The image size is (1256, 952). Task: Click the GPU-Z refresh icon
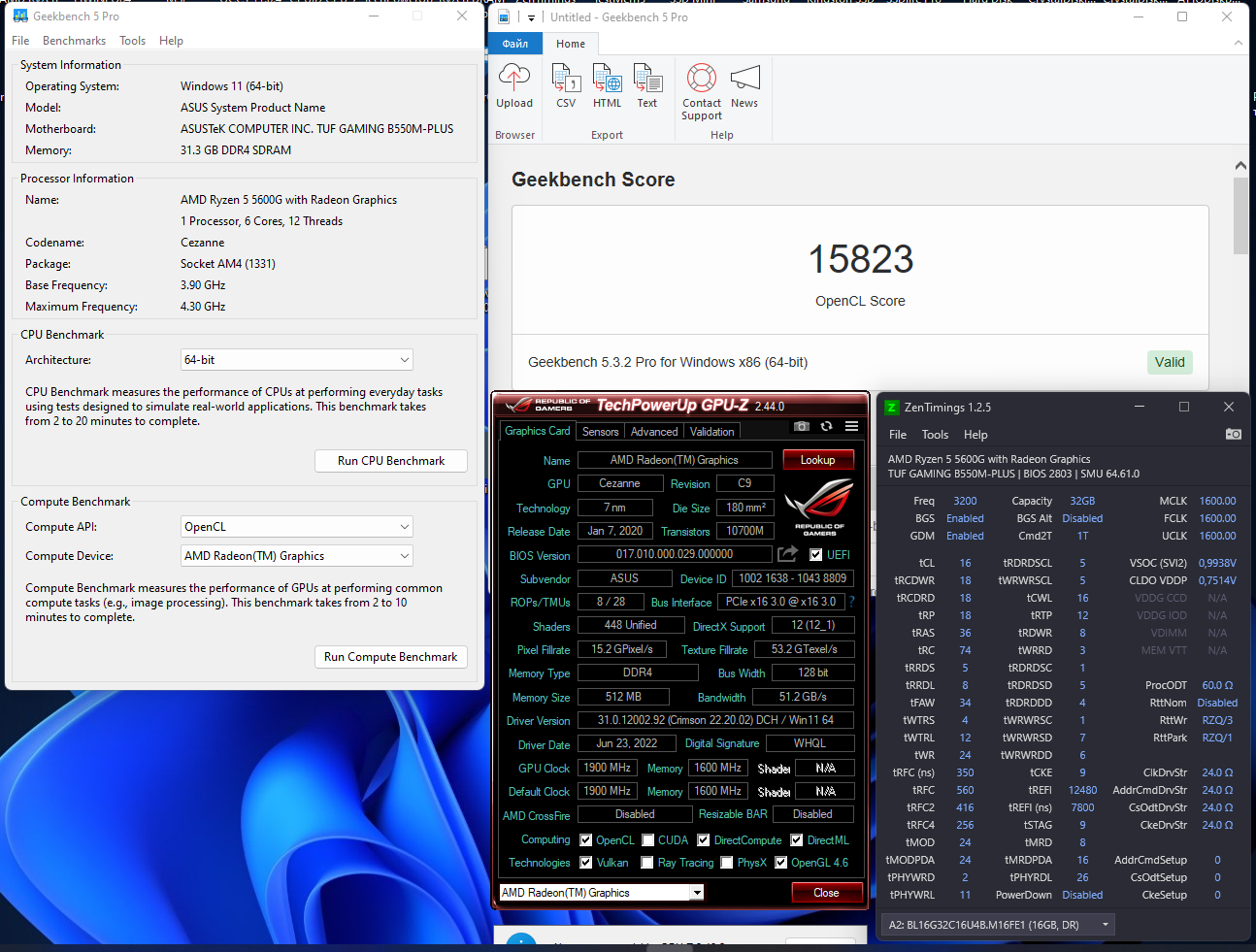click(x=826, y=426)
